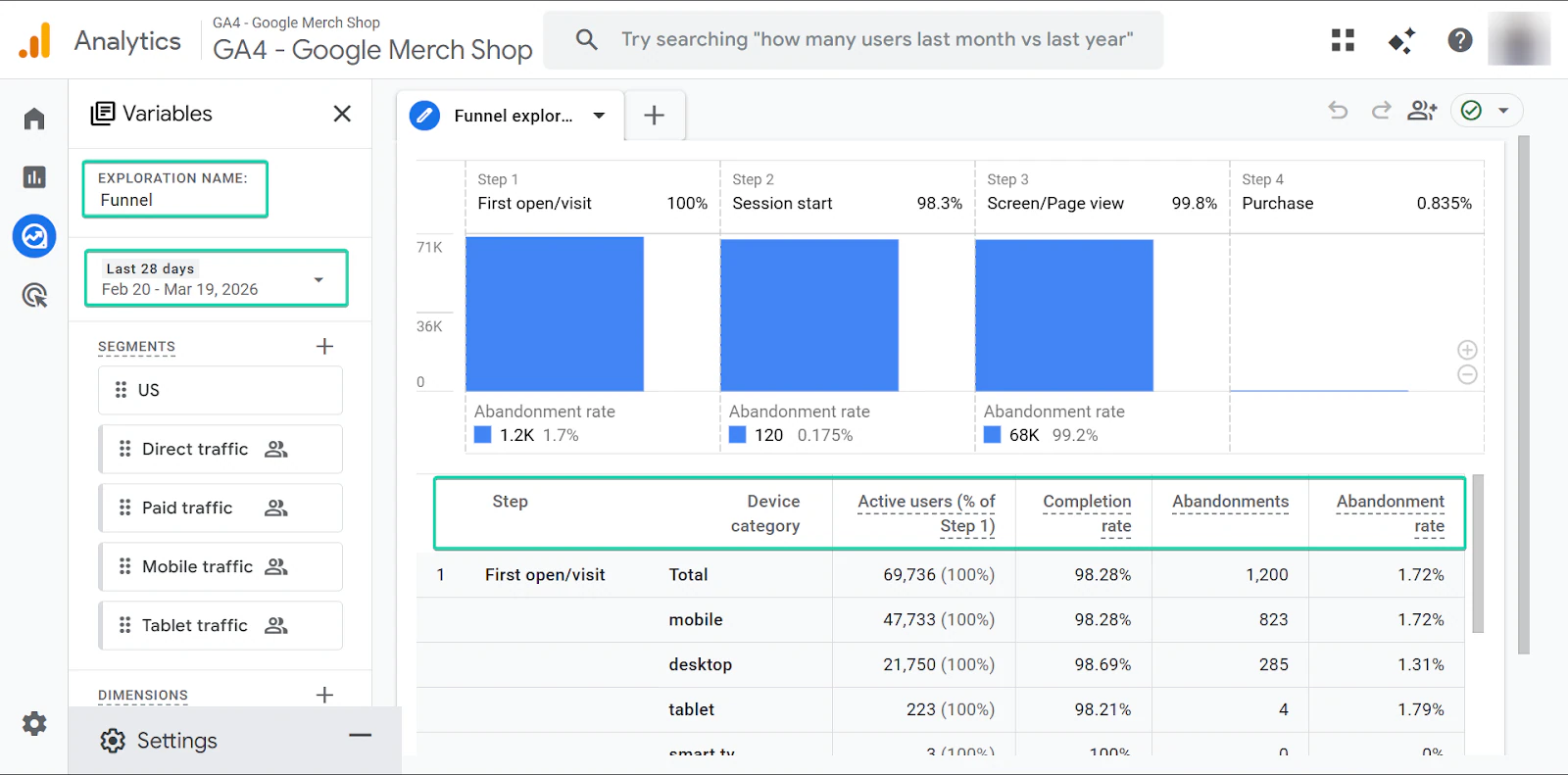The image size is (1568, 775).
Task: Click the Step 1 abandonment blue swatch
Action: click(x=482, y=435)
